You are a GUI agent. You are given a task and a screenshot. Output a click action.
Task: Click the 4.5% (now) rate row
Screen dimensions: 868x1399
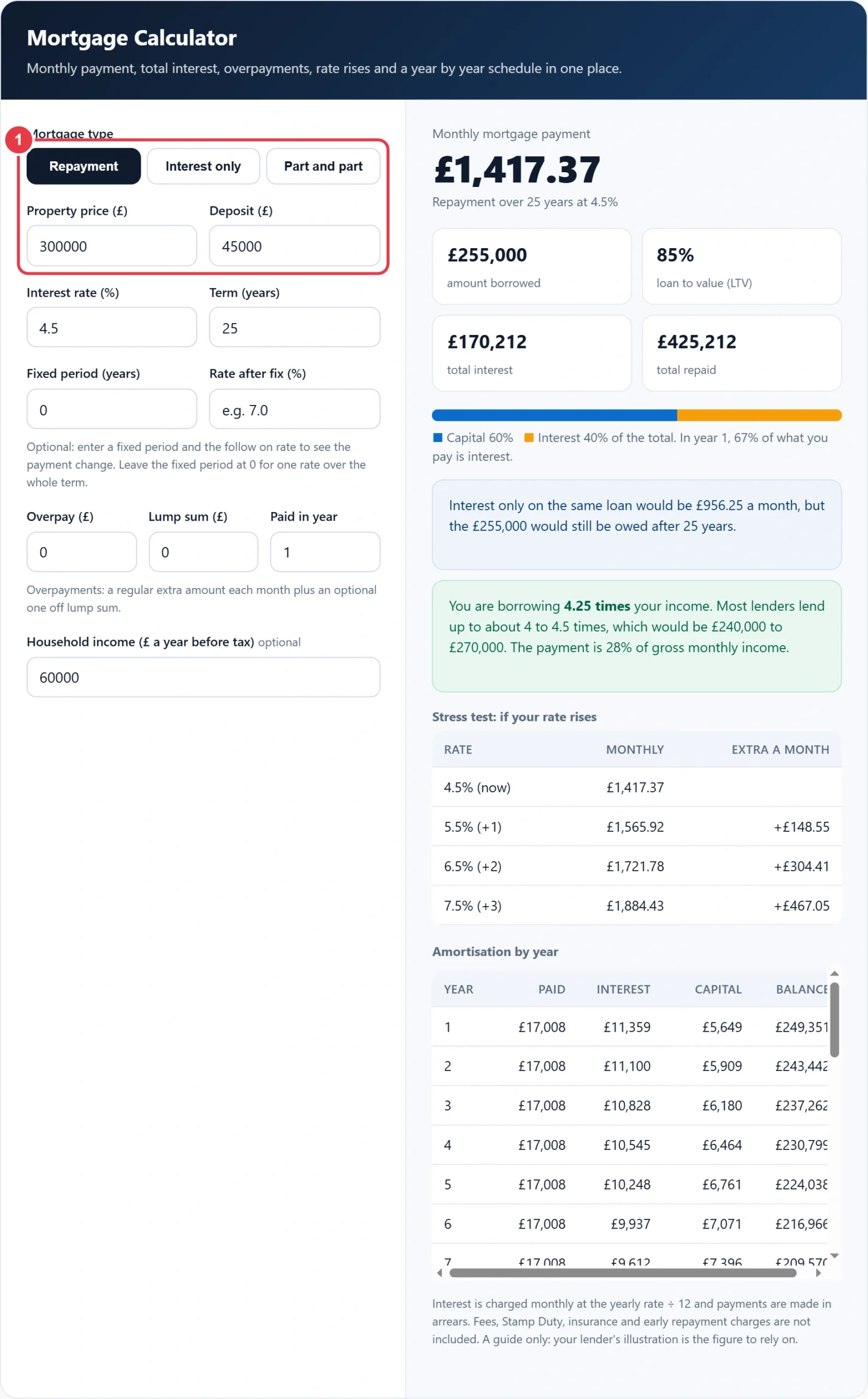pyautogui.click(x=636, y=787)
